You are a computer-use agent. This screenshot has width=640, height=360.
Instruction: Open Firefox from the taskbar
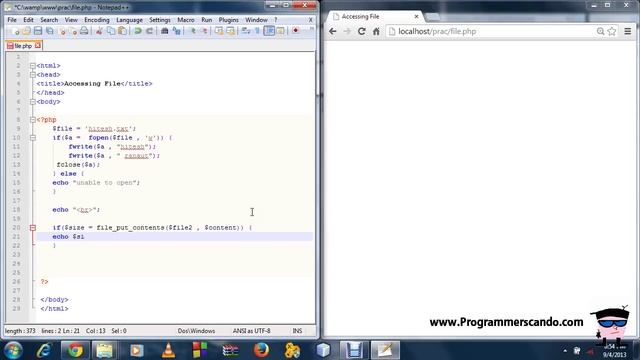(x=261, y=350)
